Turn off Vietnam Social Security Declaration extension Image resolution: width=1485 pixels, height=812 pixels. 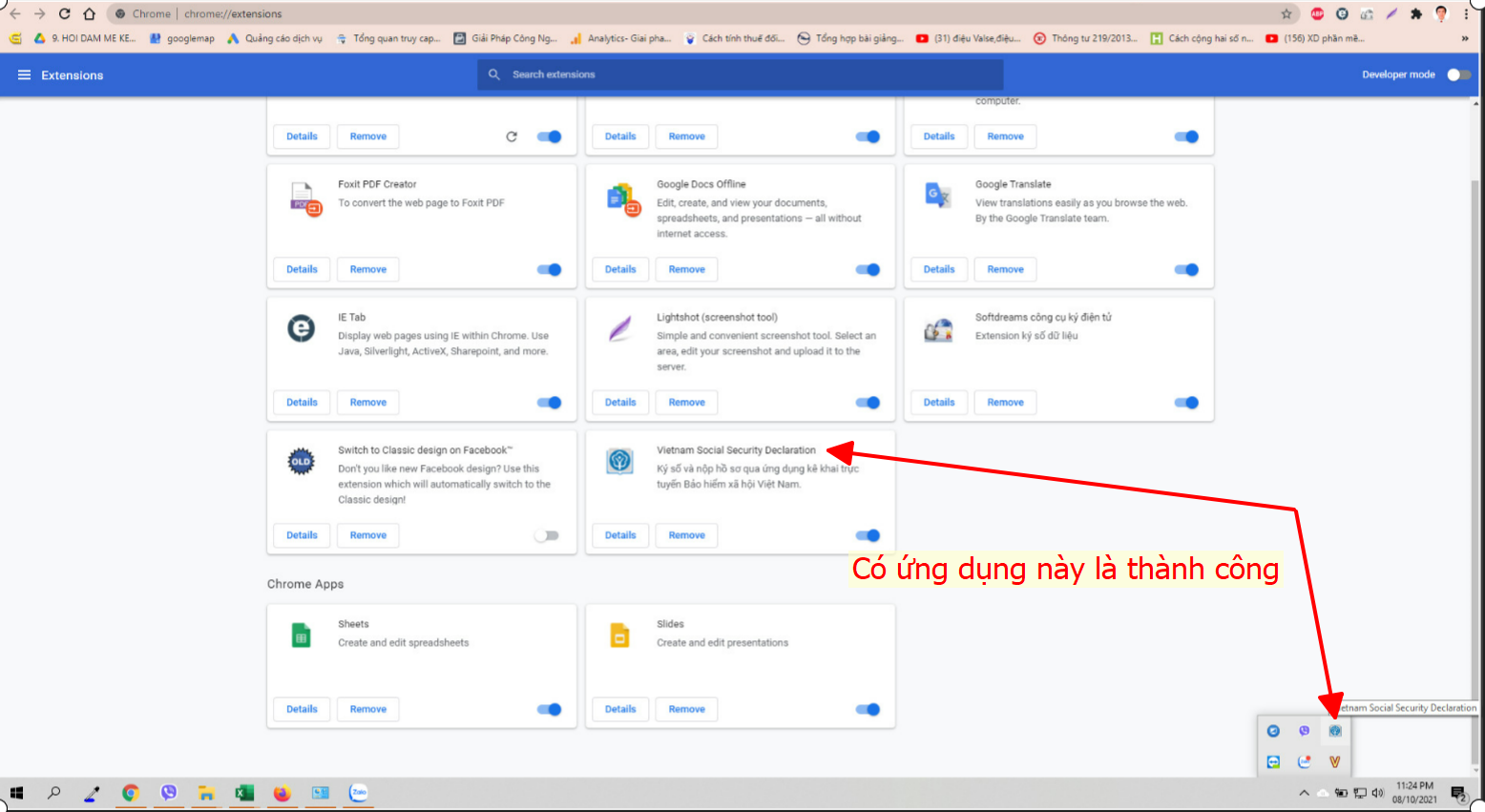868,535
